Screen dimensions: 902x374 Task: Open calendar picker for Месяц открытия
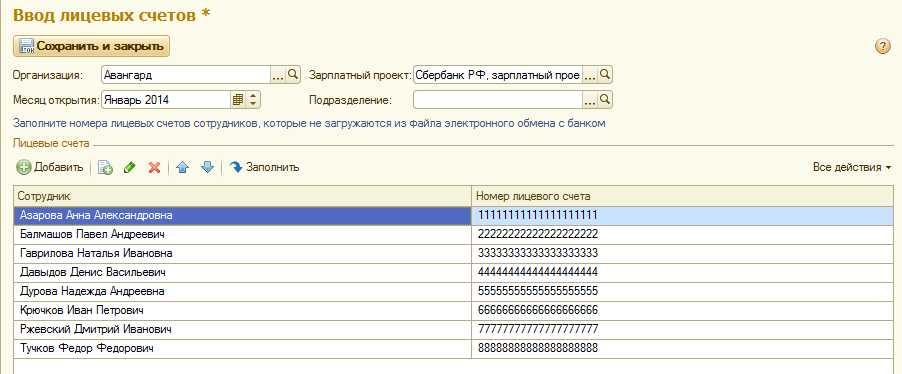coord(238,100)
